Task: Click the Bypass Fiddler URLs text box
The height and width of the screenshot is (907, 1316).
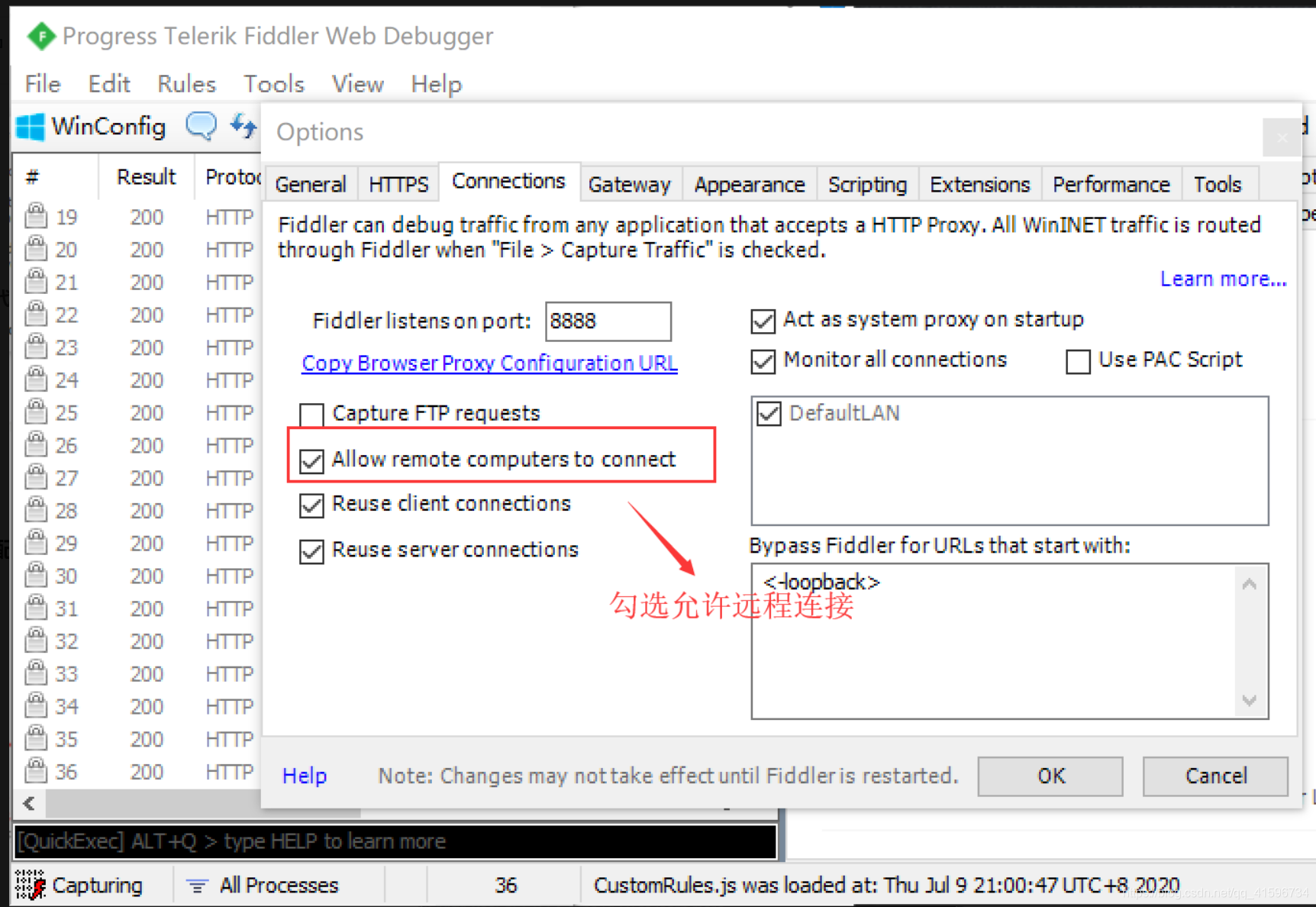Action: coord(1010,641)
